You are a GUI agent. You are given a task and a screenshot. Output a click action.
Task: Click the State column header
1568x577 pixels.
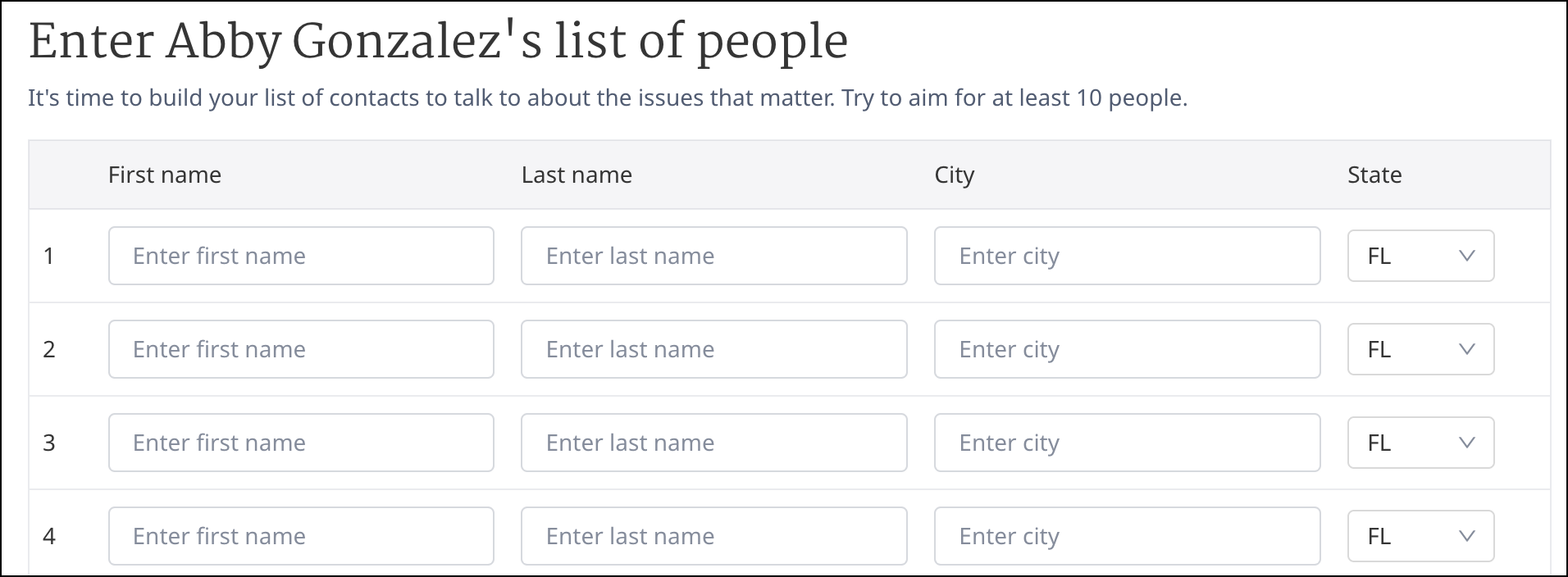point(1374,175)
